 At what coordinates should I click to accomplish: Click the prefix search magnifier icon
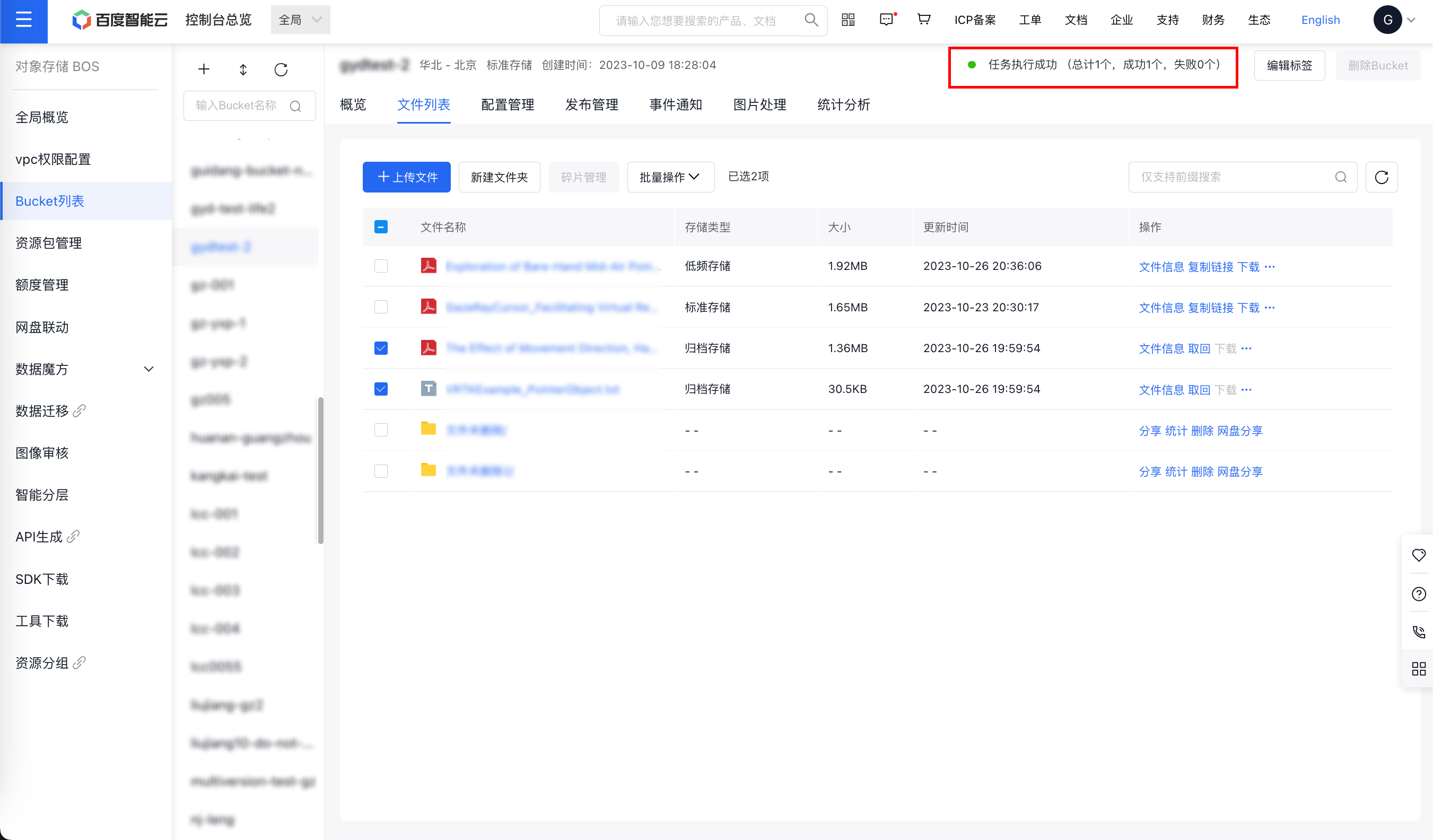pos(1341,177)
